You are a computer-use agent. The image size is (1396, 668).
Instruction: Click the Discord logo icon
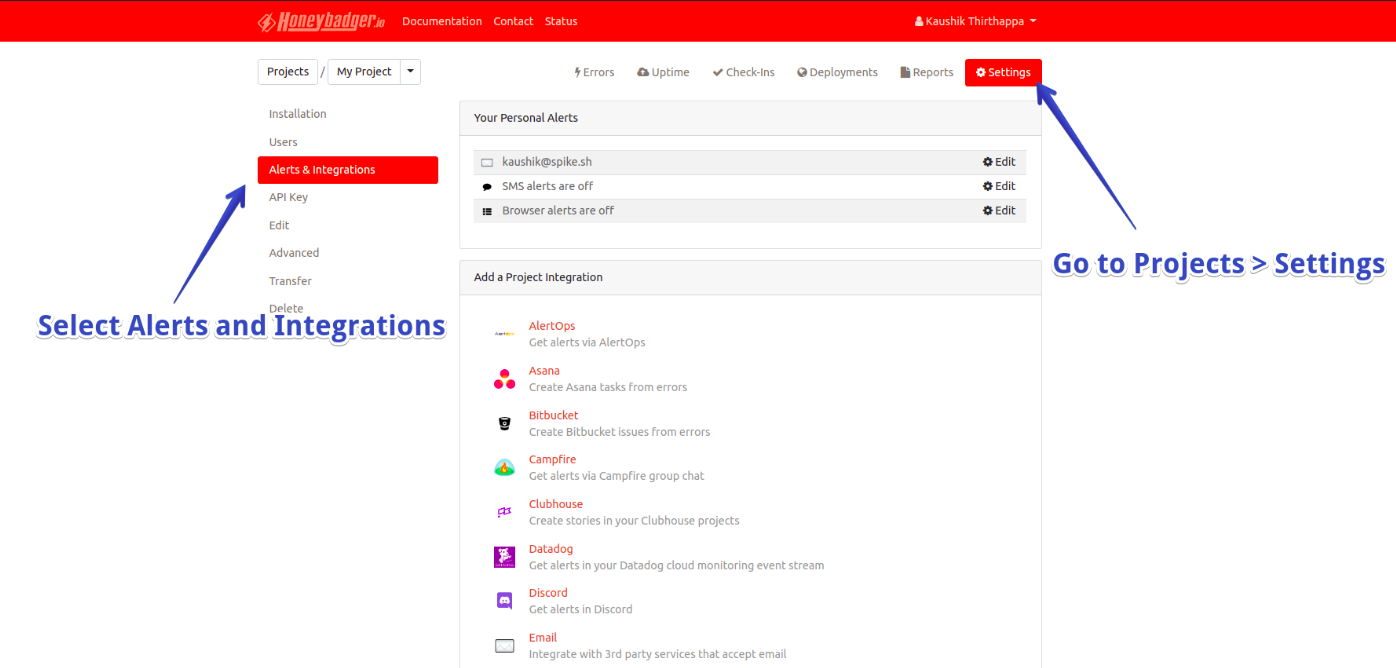[x=504, y=601]
